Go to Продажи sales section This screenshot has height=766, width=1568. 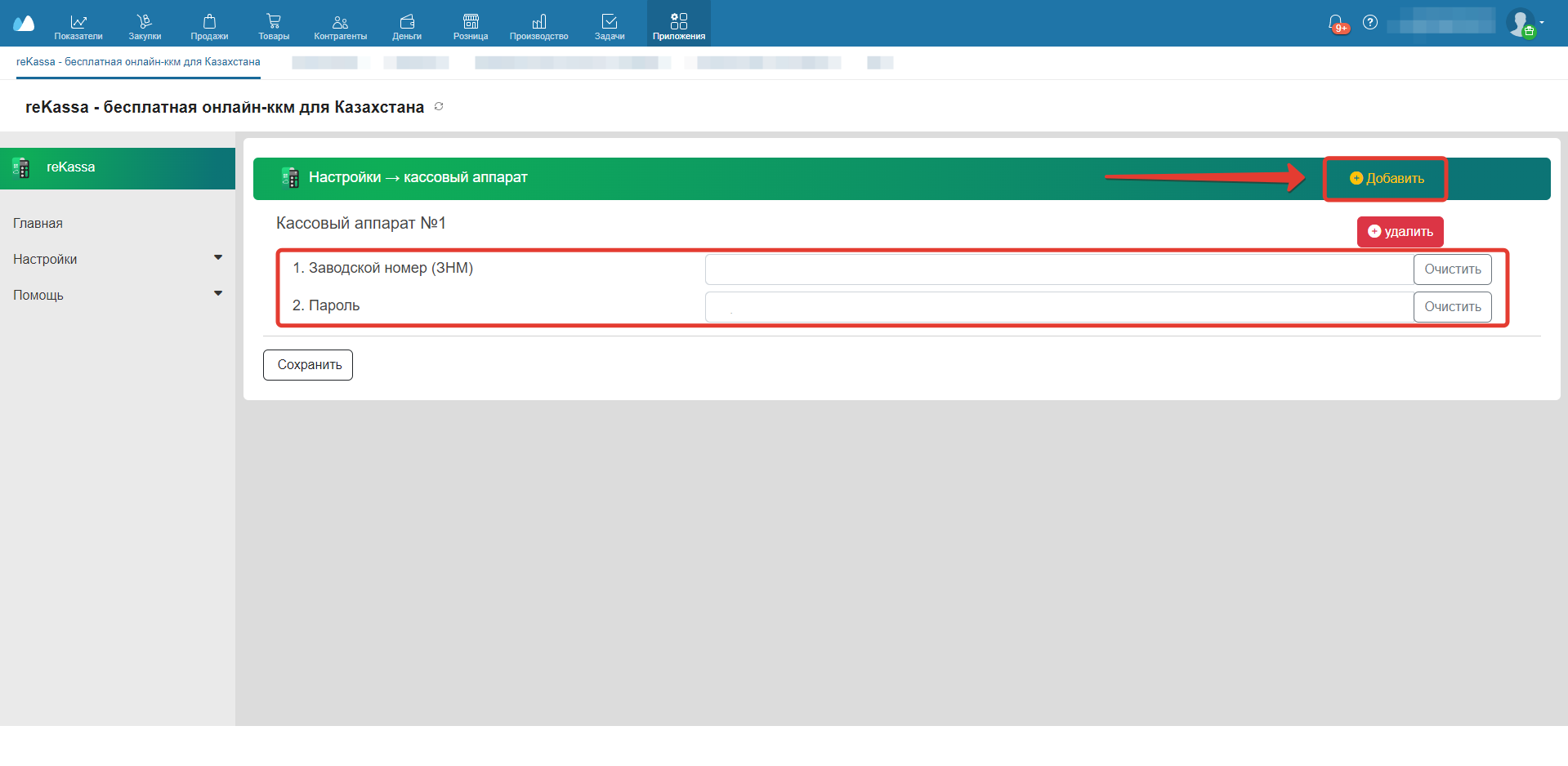(209, 25)
